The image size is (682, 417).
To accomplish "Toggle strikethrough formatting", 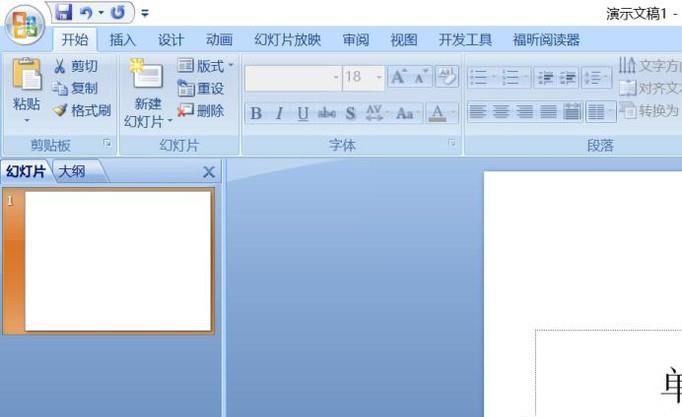I will (327, 113).
